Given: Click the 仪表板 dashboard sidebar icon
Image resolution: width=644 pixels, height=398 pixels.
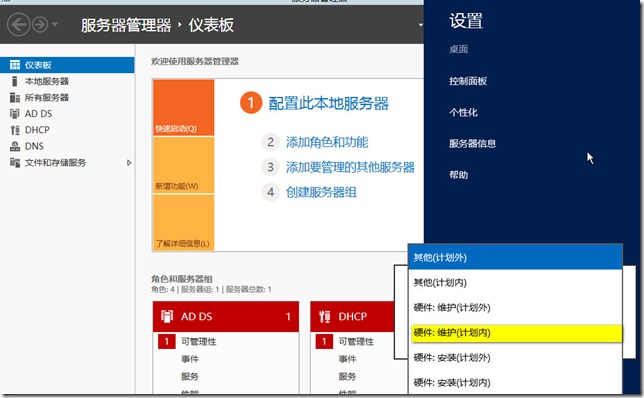Looking at the screenshot, I should [x=15, y=65].
